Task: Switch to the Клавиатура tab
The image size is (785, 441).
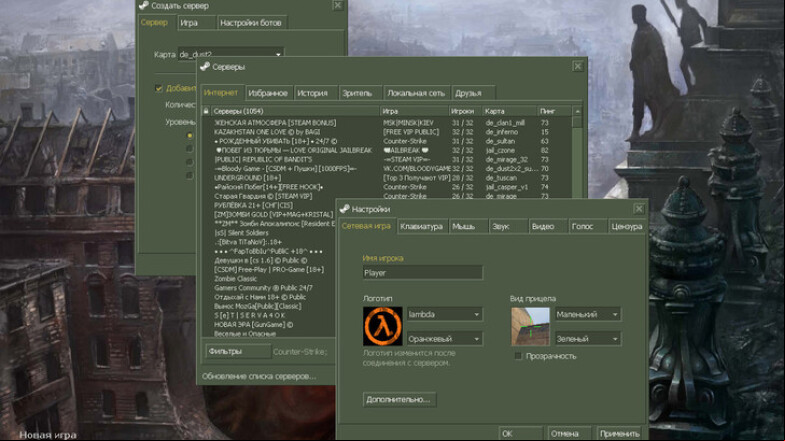Action: point(422,227)
